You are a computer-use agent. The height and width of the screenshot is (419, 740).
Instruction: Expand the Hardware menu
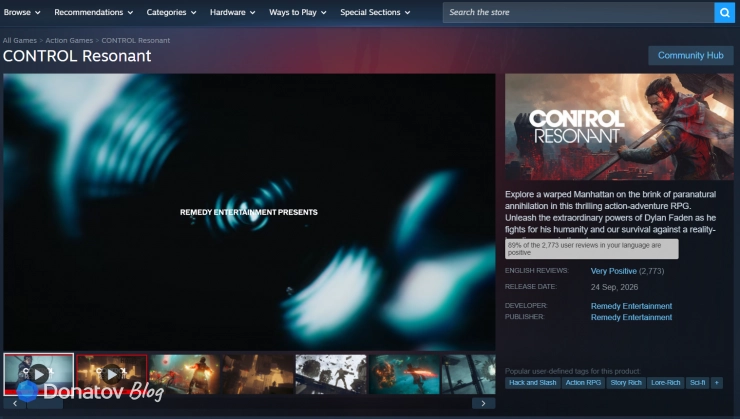233,12
